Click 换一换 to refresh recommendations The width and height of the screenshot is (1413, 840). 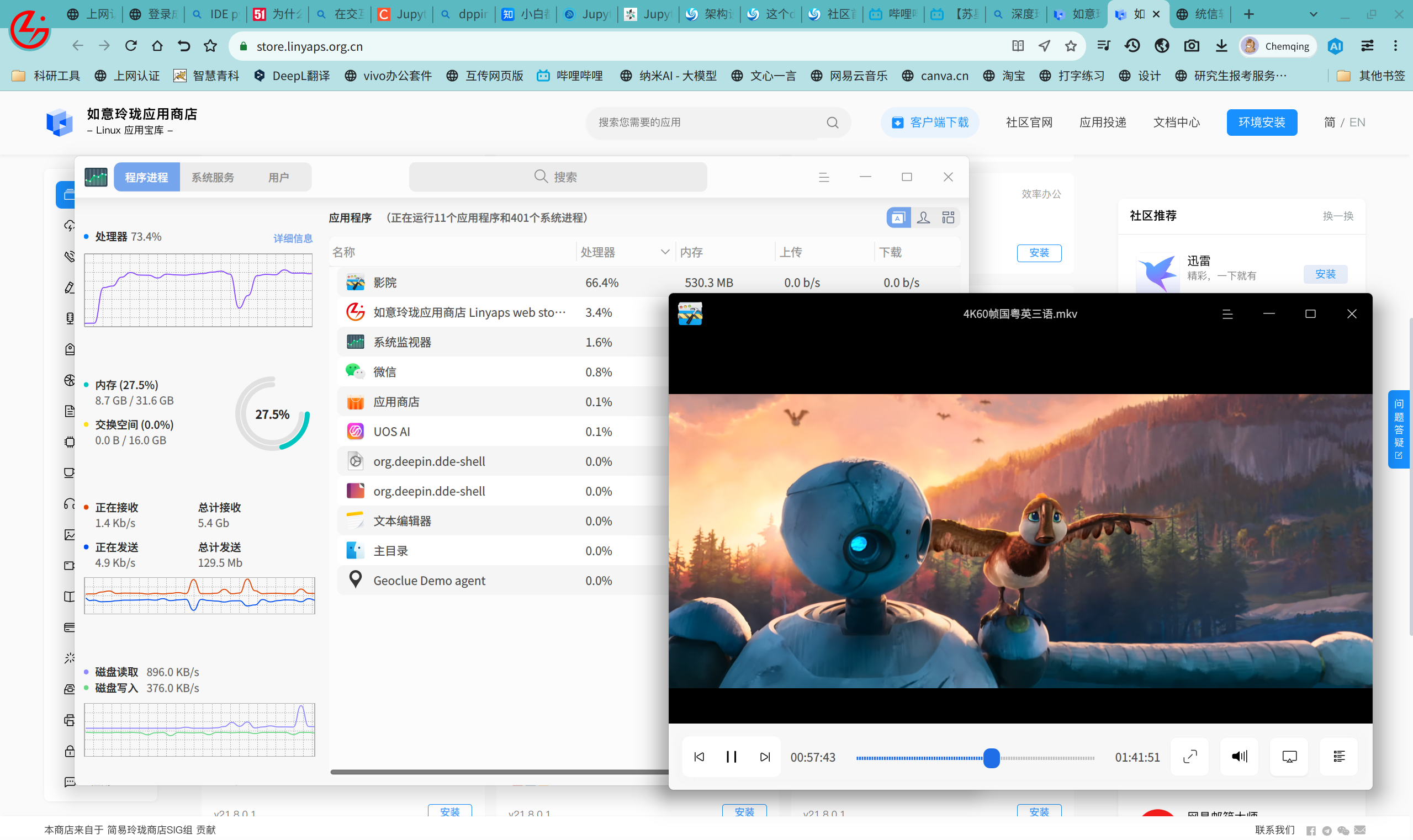click(1338, 216)
